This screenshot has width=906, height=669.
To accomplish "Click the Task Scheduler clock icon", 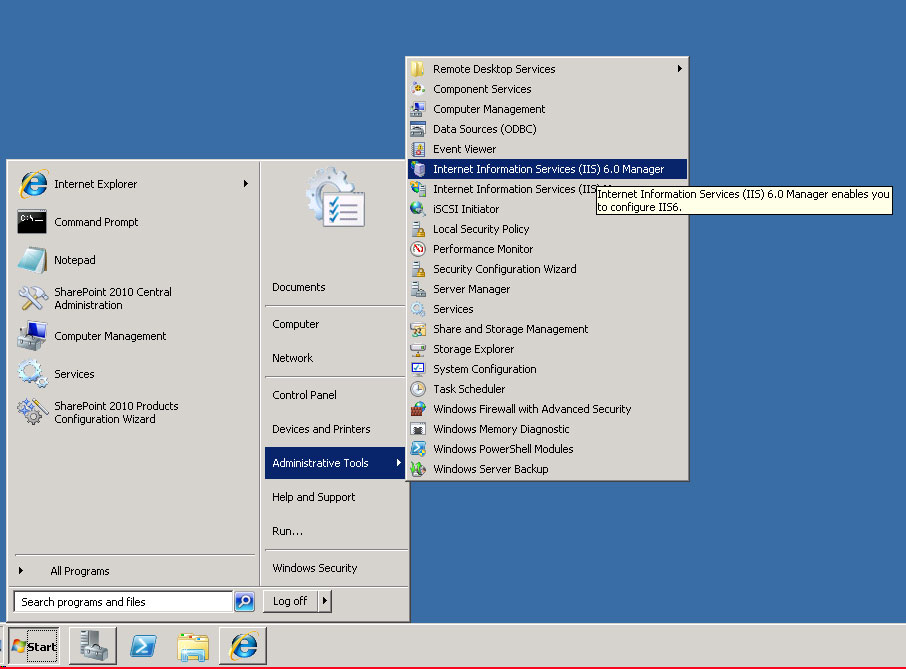I will (x=418, y=389).
